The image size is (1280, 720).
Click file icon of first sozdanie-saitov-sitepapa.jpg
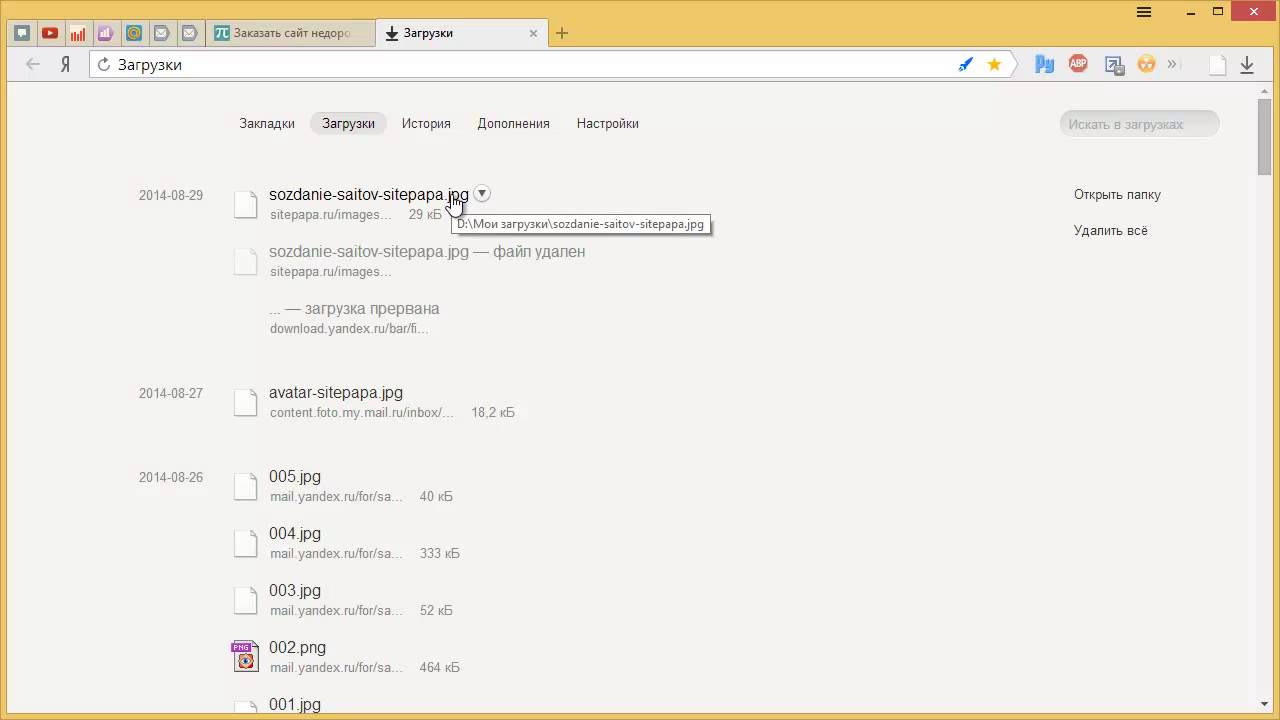(245, 204)
